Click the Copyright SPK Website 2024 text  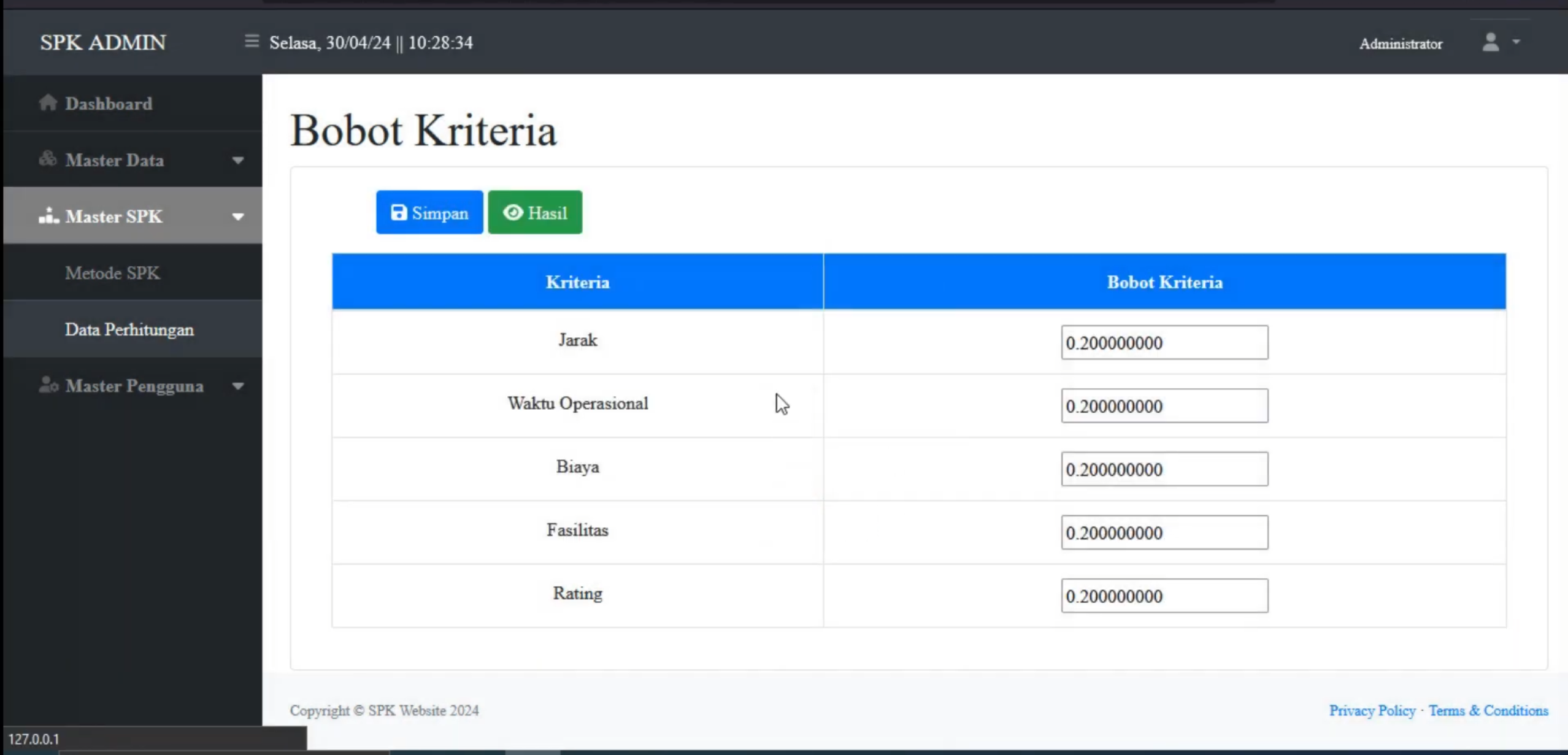(385, 710)
